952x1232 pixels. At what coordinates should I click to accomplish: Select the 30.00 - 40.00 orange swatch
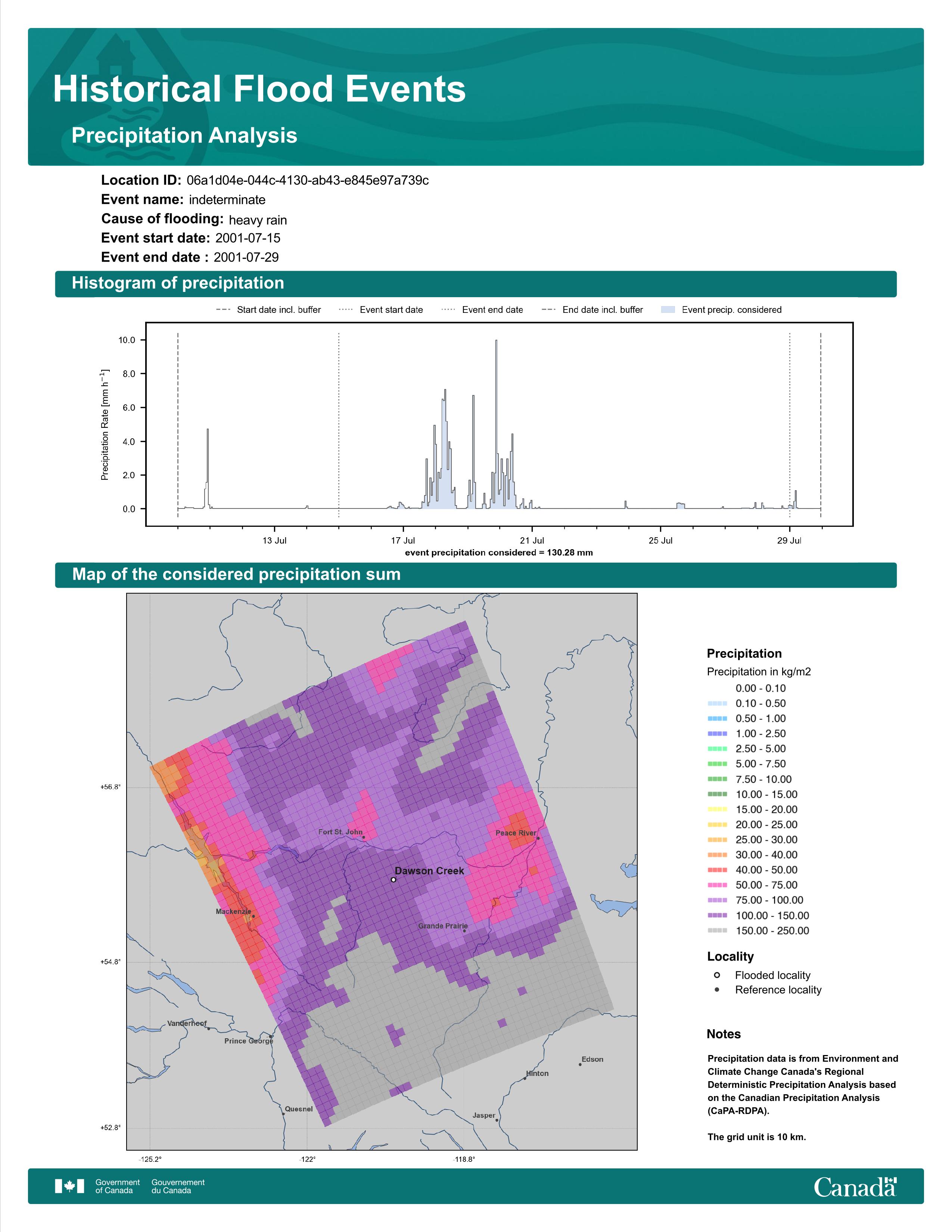pos(718,855)
